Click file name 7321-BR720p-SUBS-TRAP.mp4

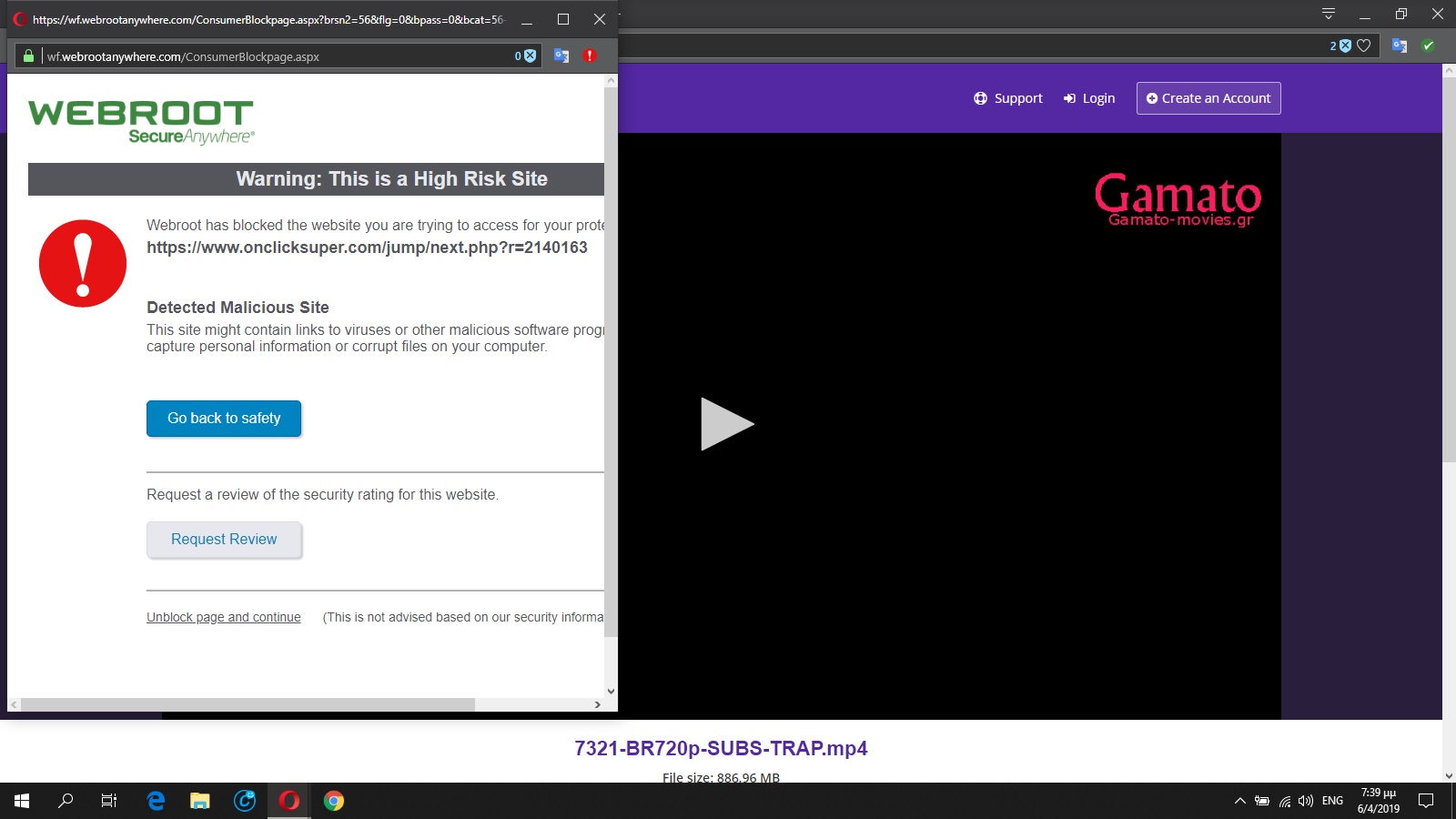coord(721,748)
